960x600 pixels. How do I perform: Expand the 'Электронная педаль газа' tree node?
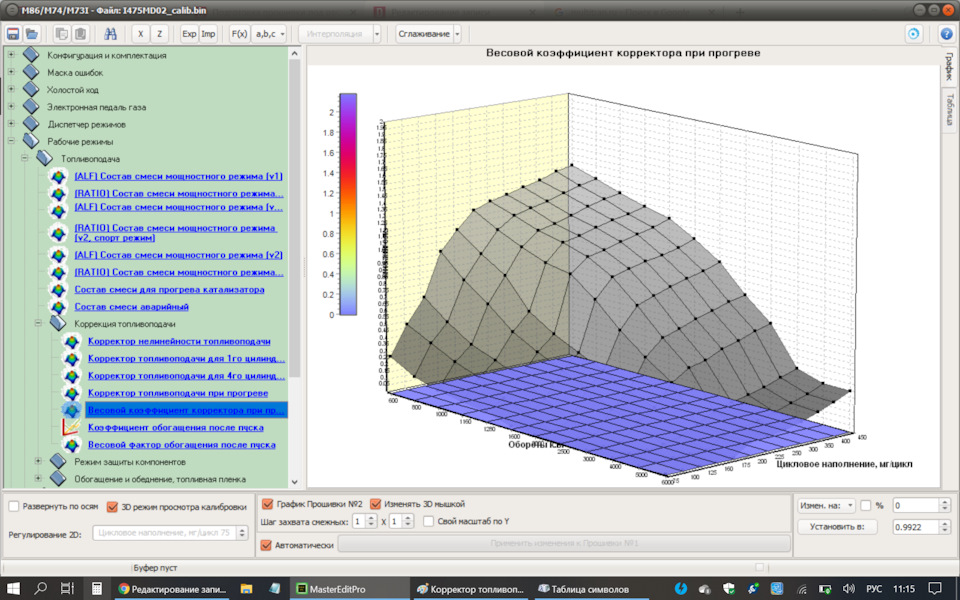click(x=11, y=106)
